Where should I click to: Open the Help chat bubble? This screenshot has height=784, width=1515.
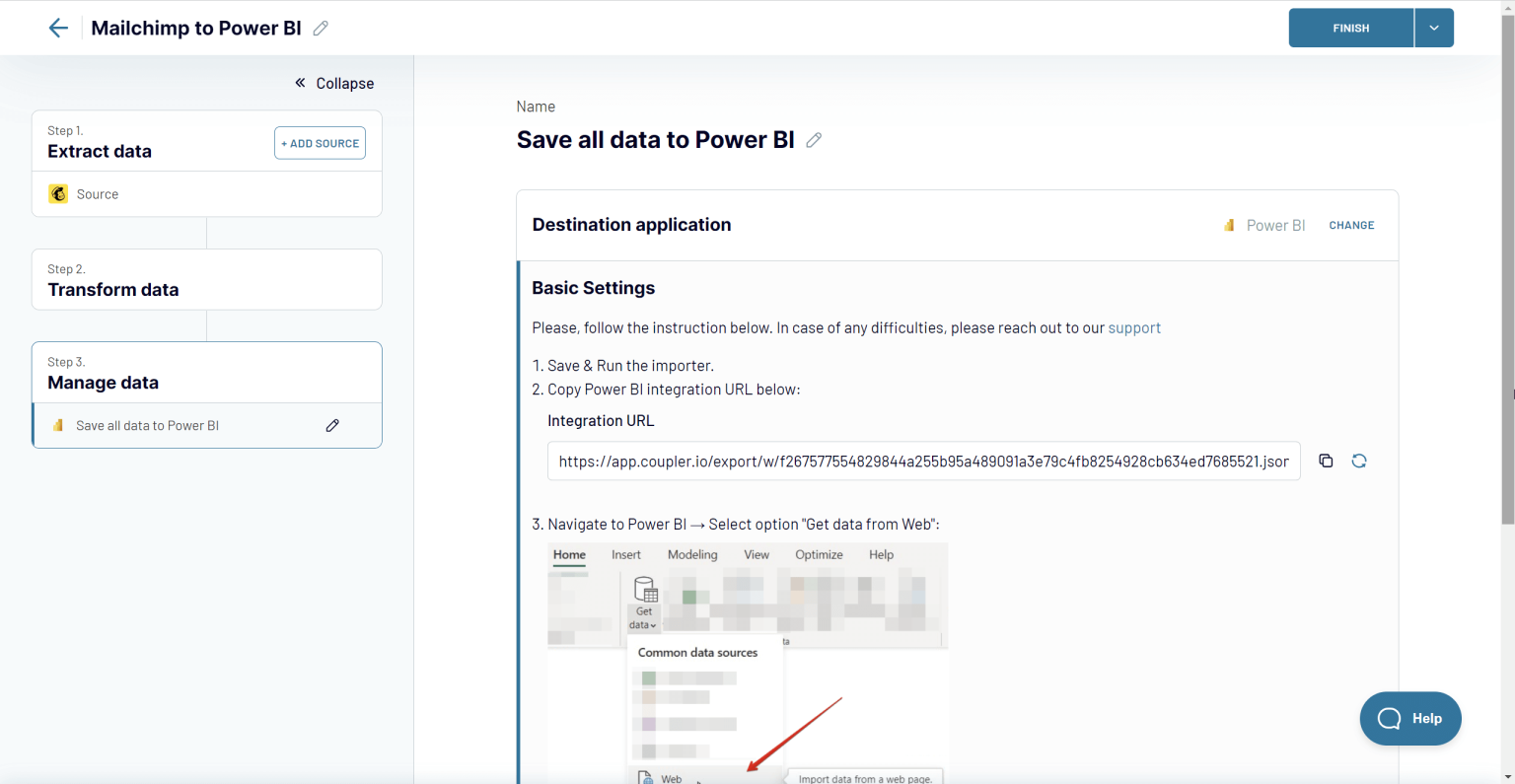[1409, 718]
